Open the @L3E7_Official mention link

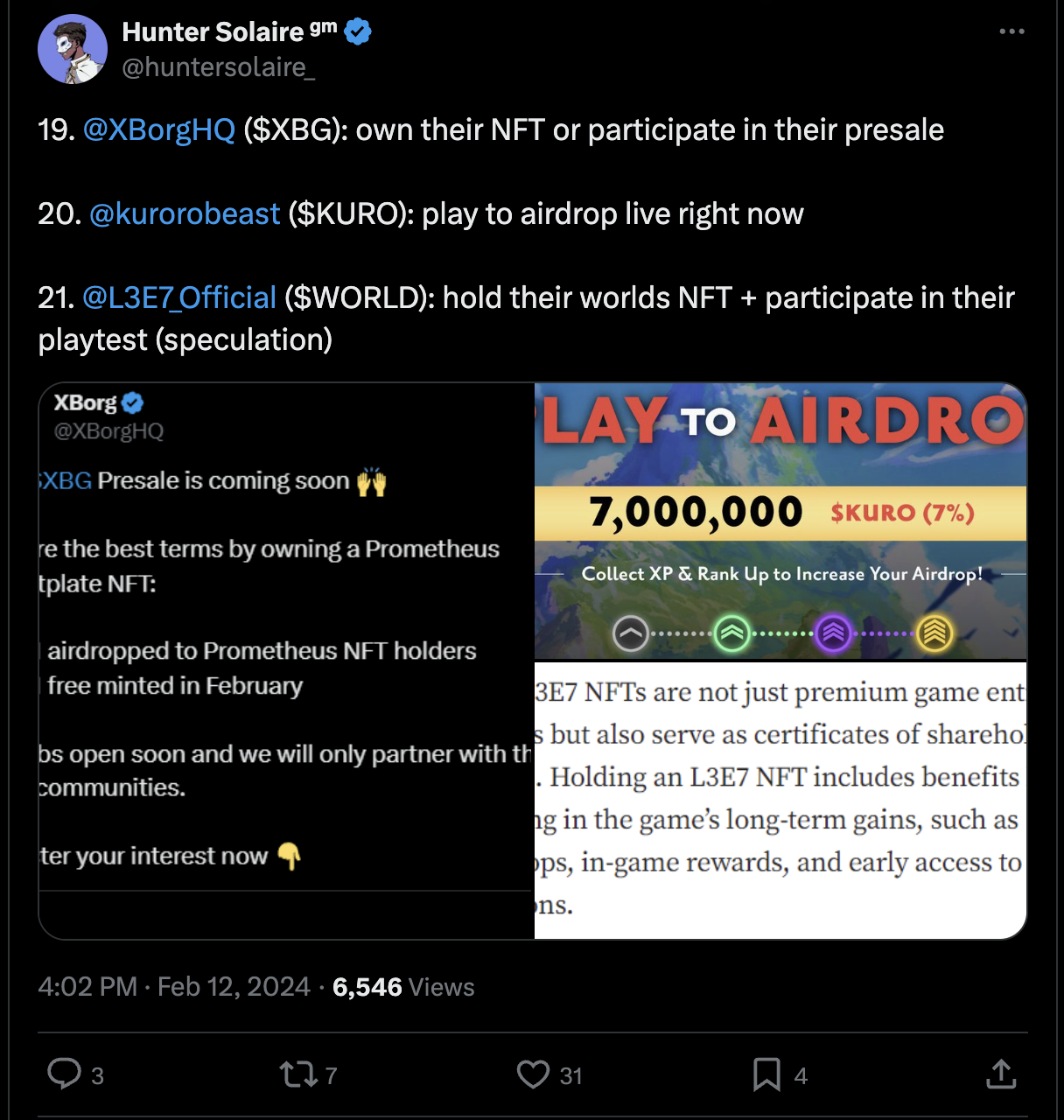coord(179,297)
